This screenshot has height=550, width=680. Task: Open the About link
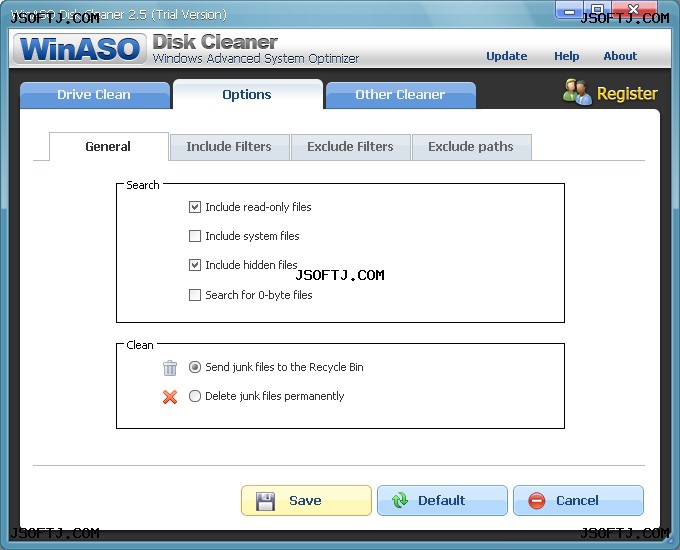click(620, 56)
